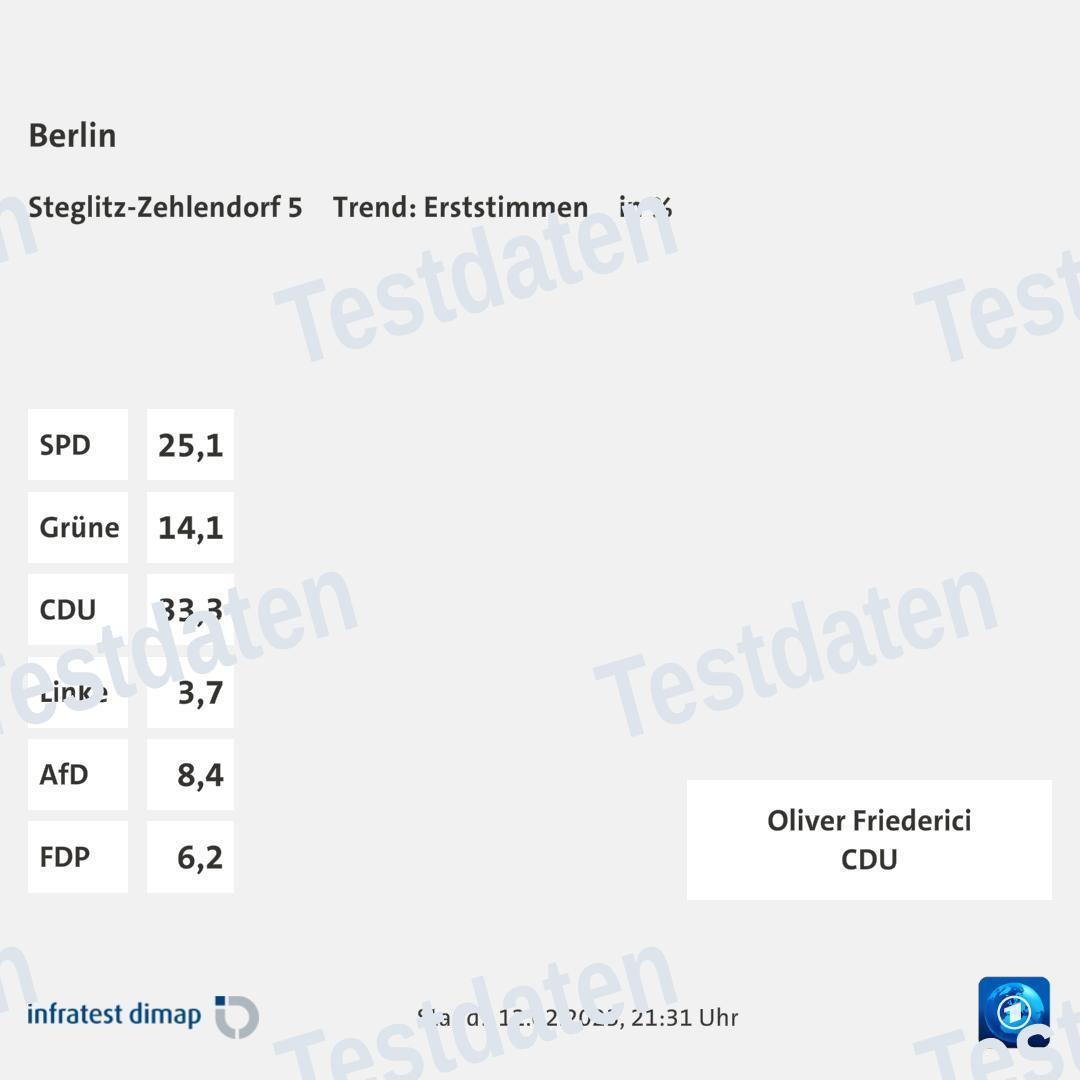Click the Oliver Friederici CDU box
Image resolution: width=1080 pixels, height=1080 pixels.
tap(869, 840)
